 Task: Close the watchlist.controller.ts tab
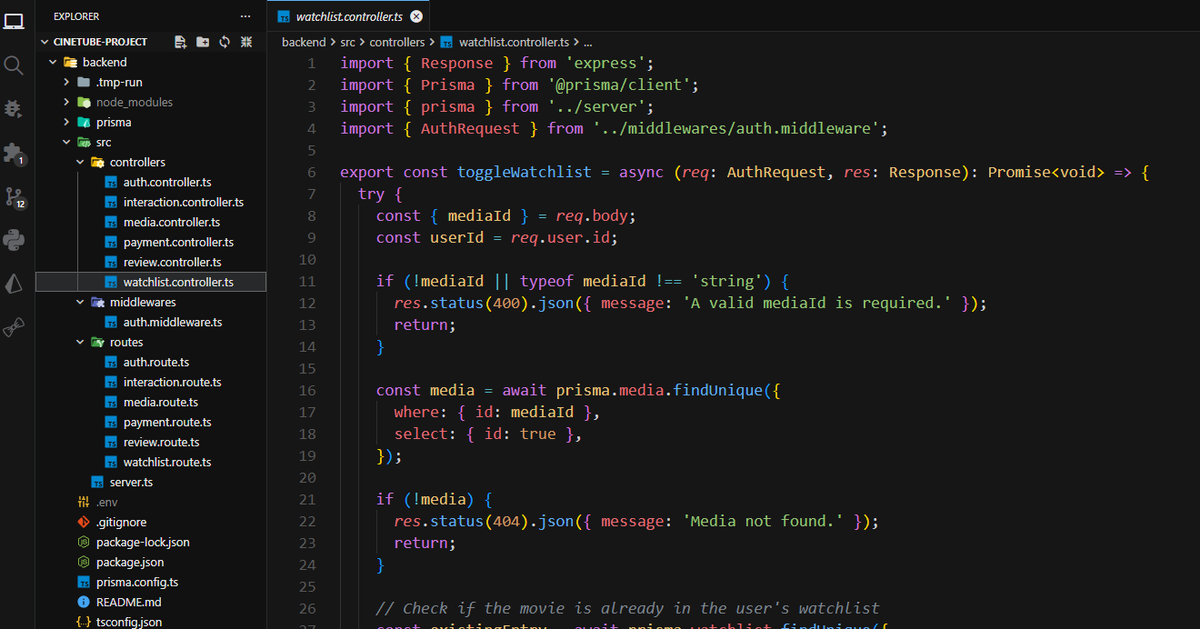[416, 16]
